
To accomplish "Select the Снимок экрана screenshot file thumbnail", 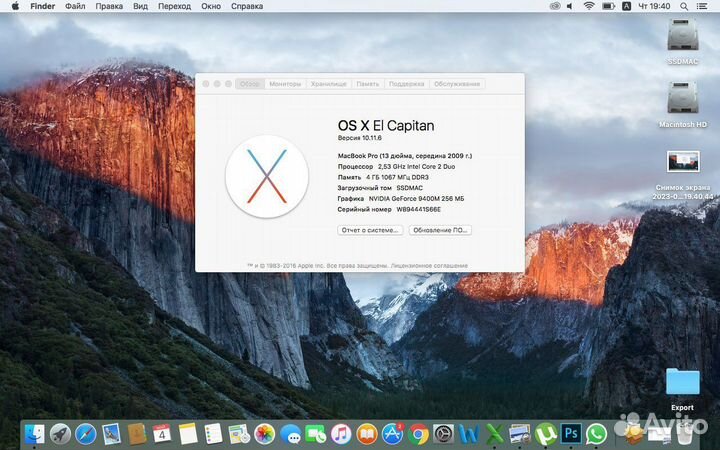I will point(683,161).
